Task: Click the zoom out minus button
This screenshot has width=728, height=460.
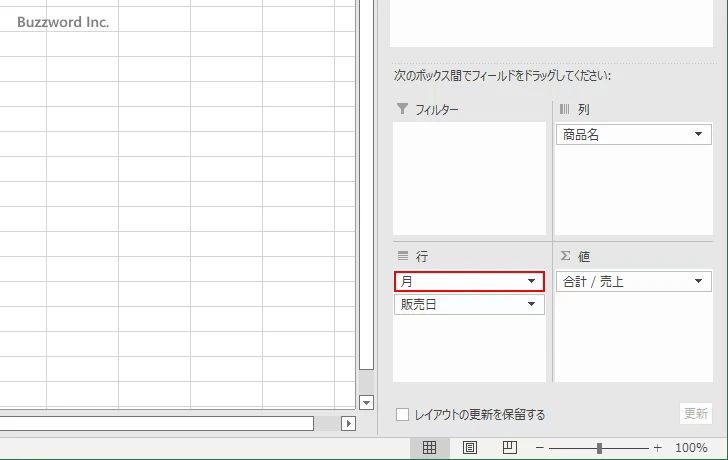Action: pyautogui.click(x=540, y=448)
